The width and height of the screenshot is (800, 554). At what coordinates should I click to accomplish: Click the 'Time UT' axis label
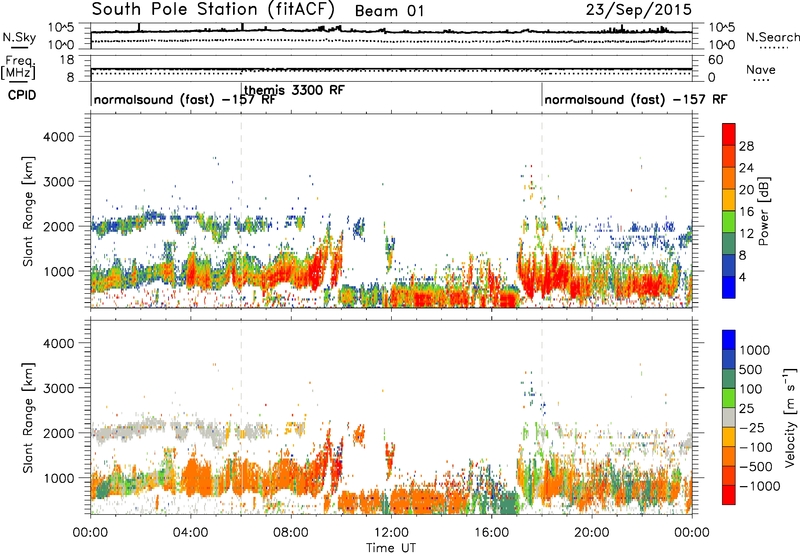point(391,548)
